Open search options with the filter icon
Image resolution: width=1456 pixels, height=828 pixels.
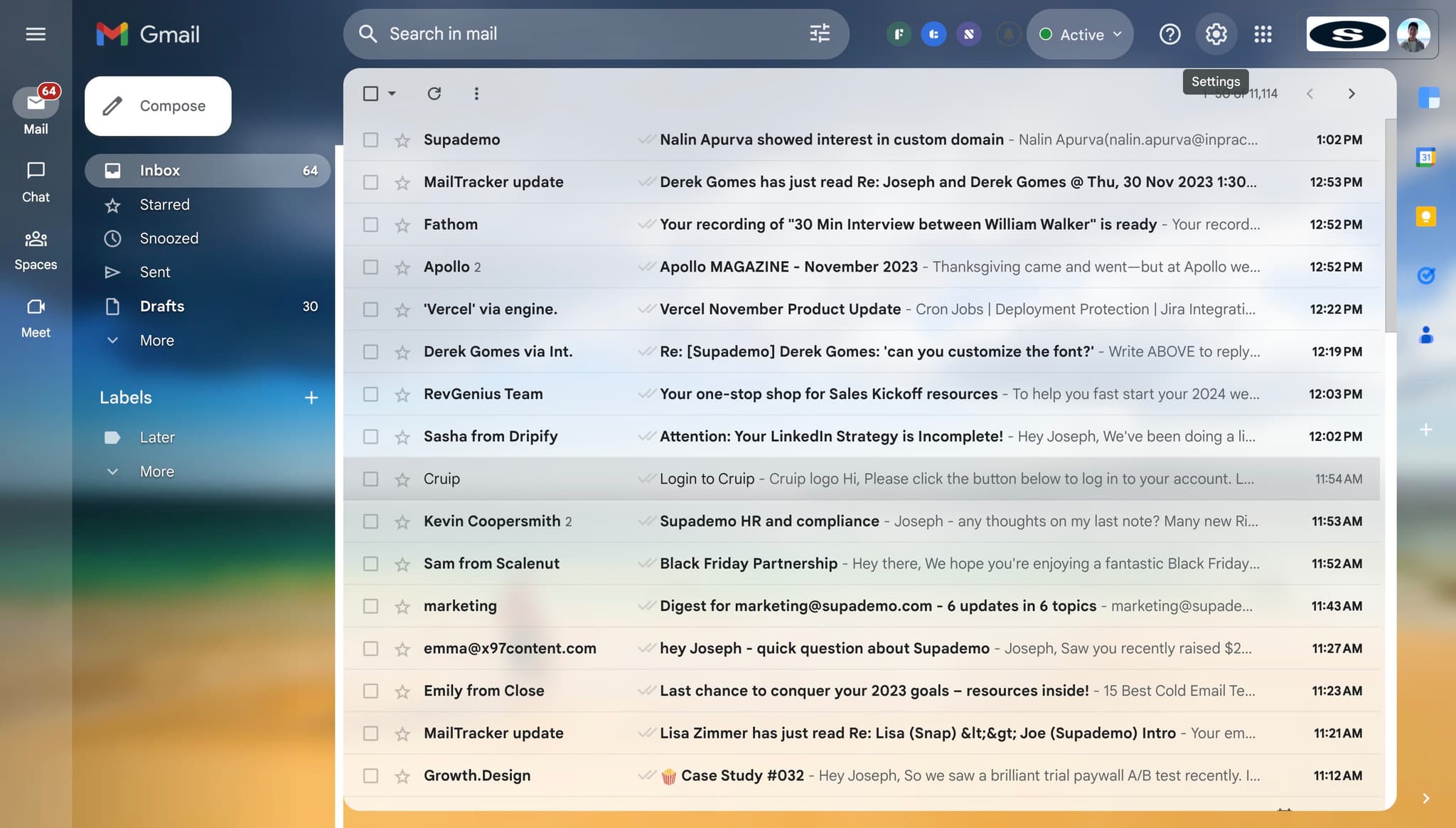[x=820, y=33]
